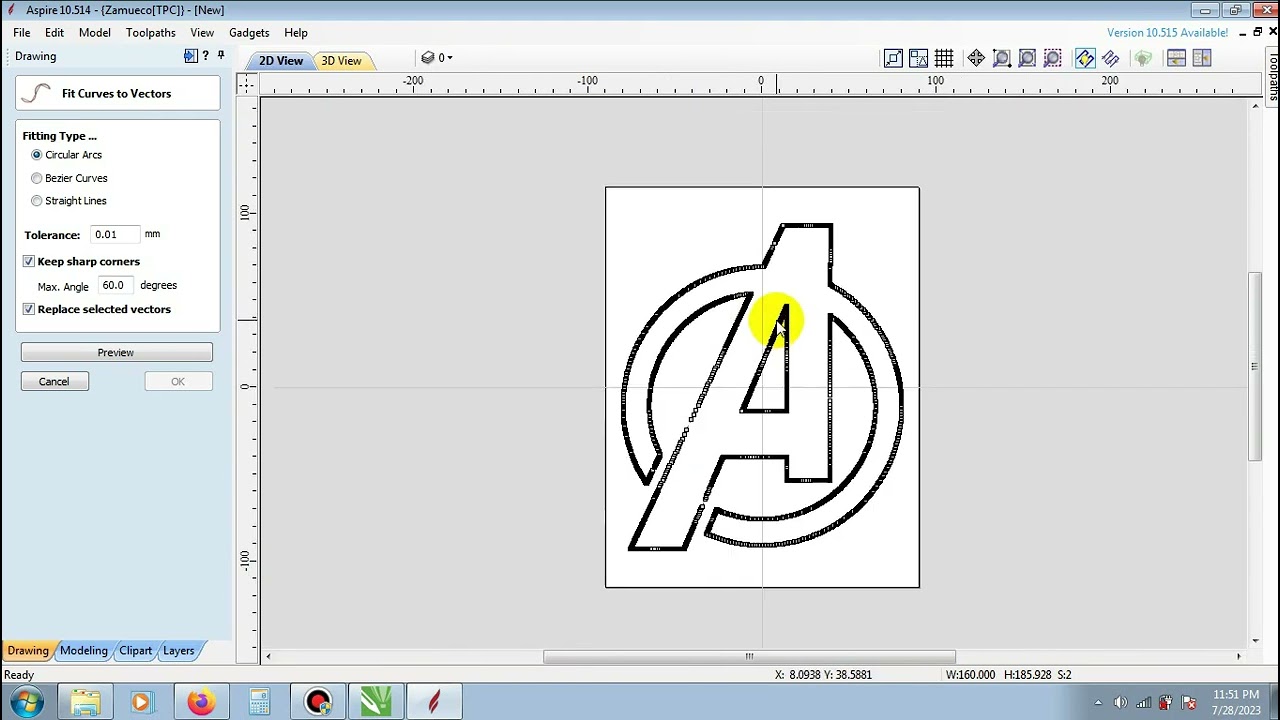Tile 2D and 3D views horizontally

point(1176,58)
